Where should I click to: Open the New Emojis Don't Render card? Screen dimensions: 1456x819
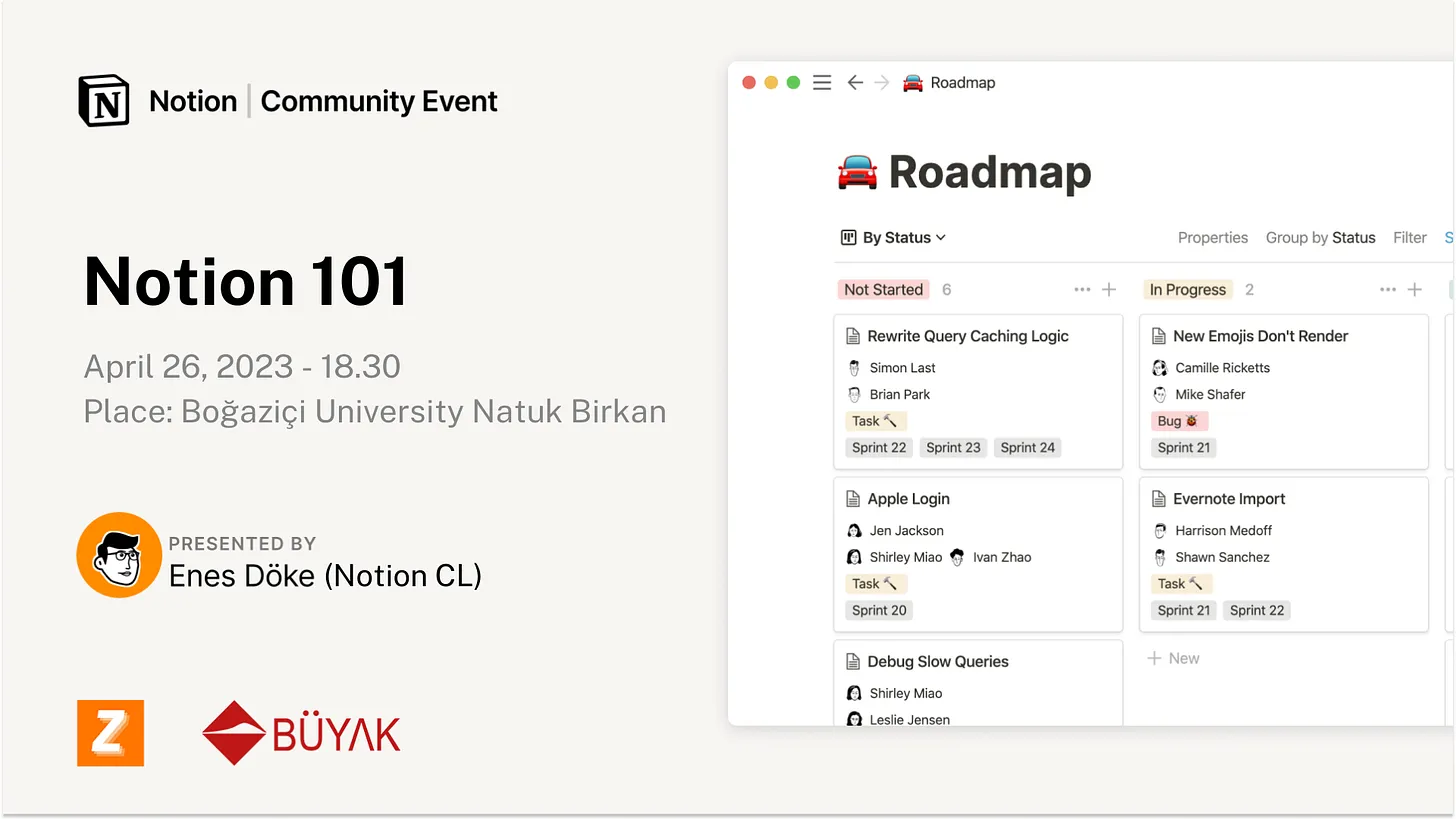(1284, 392)
